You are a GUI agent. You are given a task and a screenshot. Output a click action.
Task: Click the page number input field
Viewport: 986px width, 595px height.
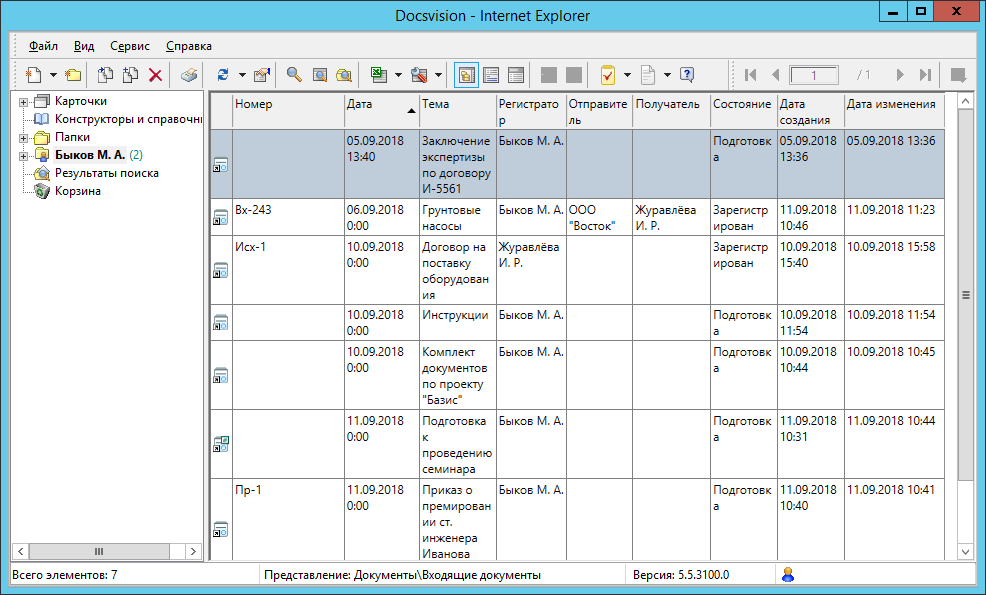(814, 75)
